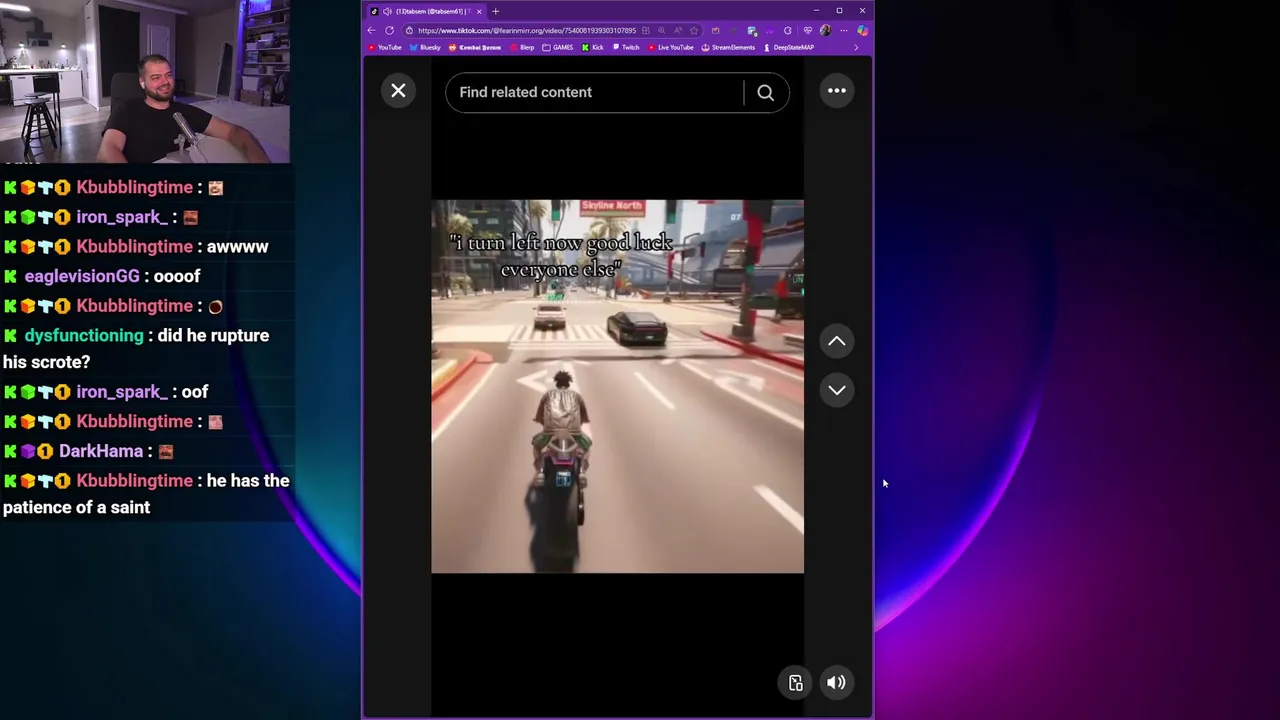Click the Find related content search field

[595, 92]
